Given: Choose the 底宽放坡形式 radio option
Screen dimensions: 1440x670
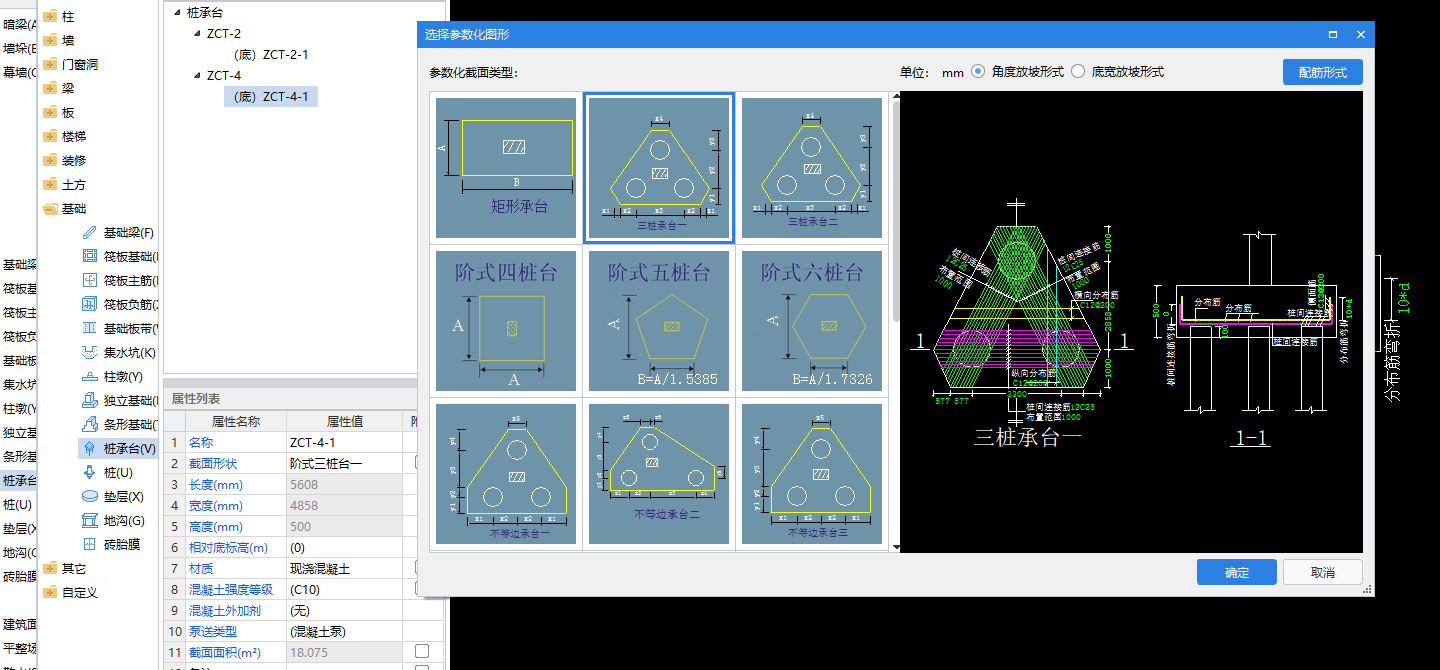Looking at the screenshot, I should click(1078, 72).
